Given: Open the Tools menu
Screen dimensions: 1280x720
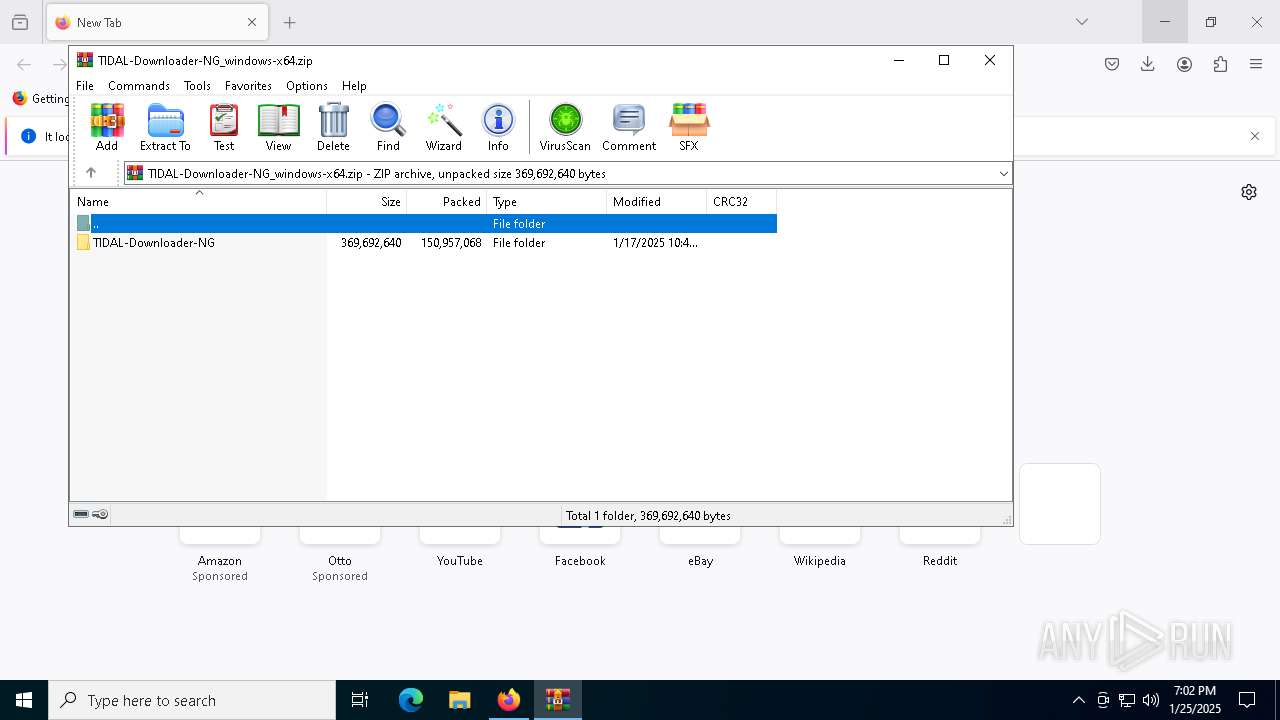Looking at the screenshot, I should [197, 86].
